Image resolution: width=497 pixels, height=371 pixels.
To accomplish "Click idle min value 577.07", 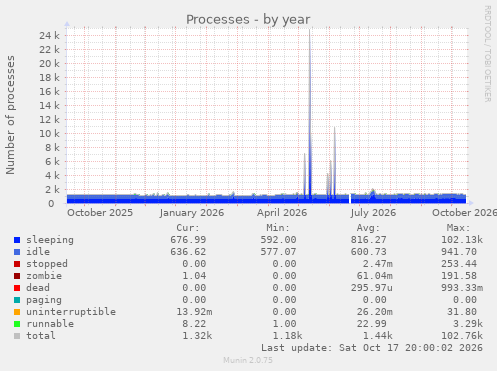I will click(278, 252).
